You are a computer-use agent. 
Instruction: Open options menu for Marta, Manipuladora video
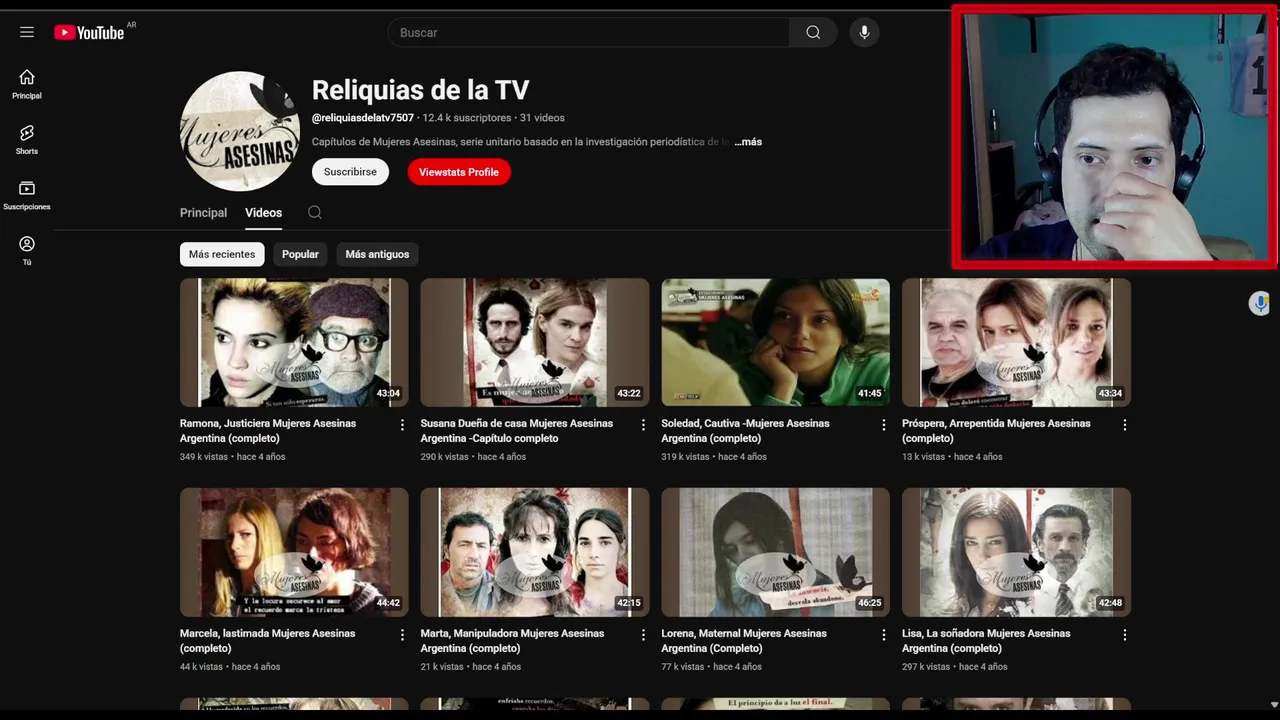tap(643, 635)
